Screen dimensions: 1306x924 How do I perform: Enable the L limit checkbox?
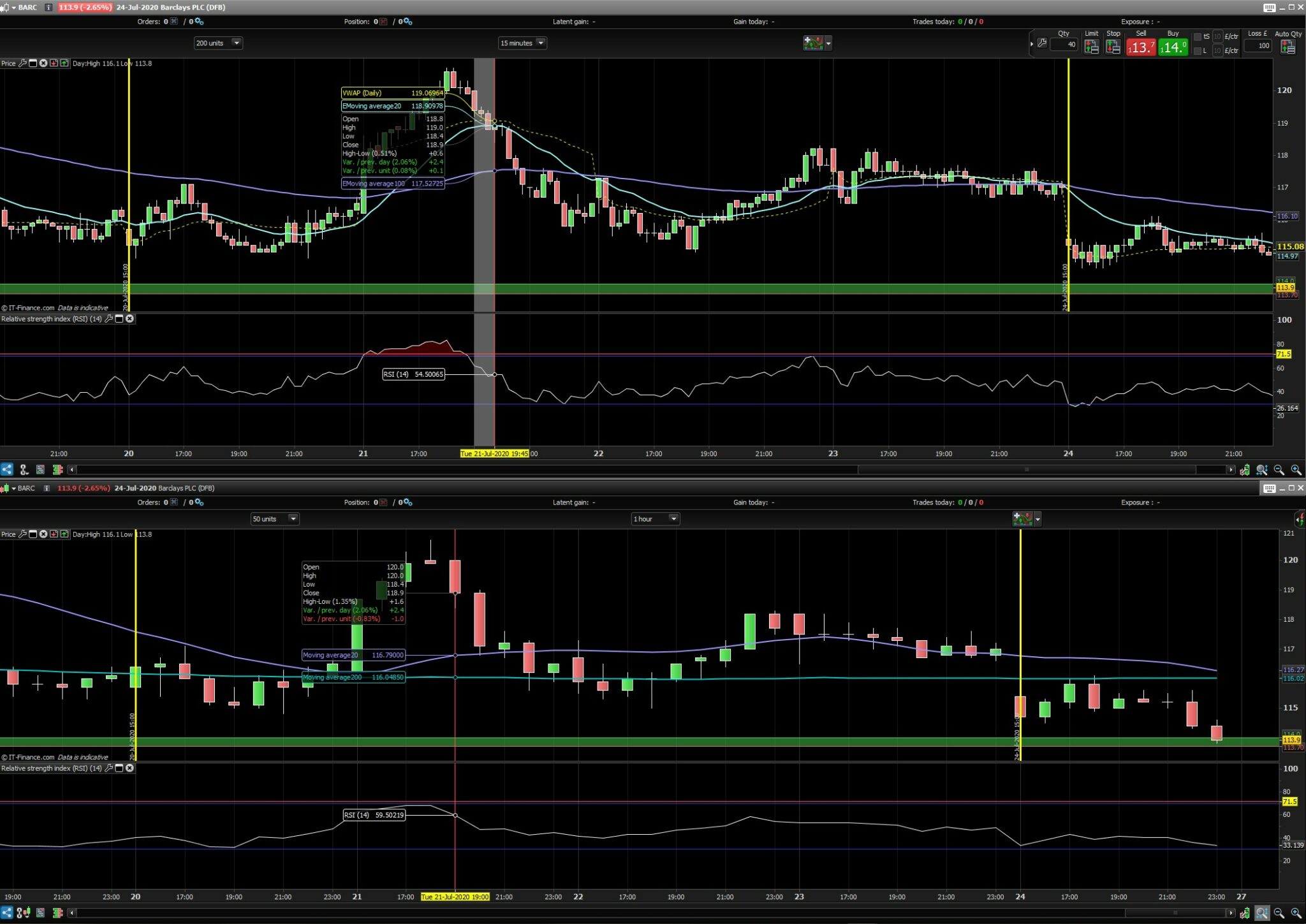pyautogui.click(x=1197, y=51)
